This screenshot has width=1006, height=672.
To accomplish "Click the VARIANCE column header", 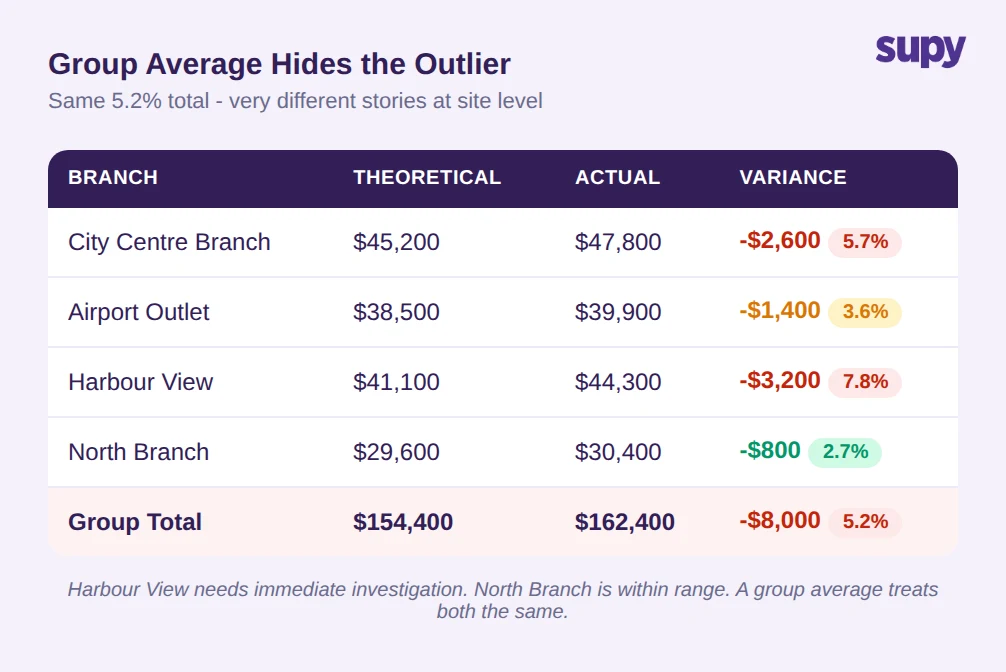I will (x=792, y=177).
